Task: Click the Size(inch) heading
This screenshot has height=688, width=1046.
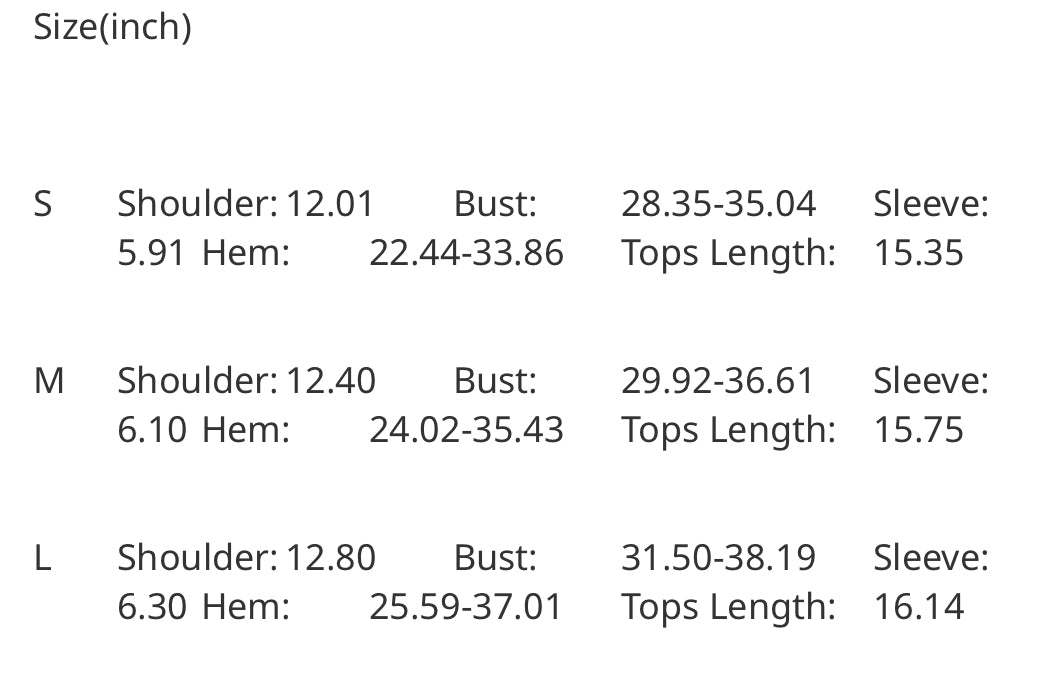Action: (112, 27)
